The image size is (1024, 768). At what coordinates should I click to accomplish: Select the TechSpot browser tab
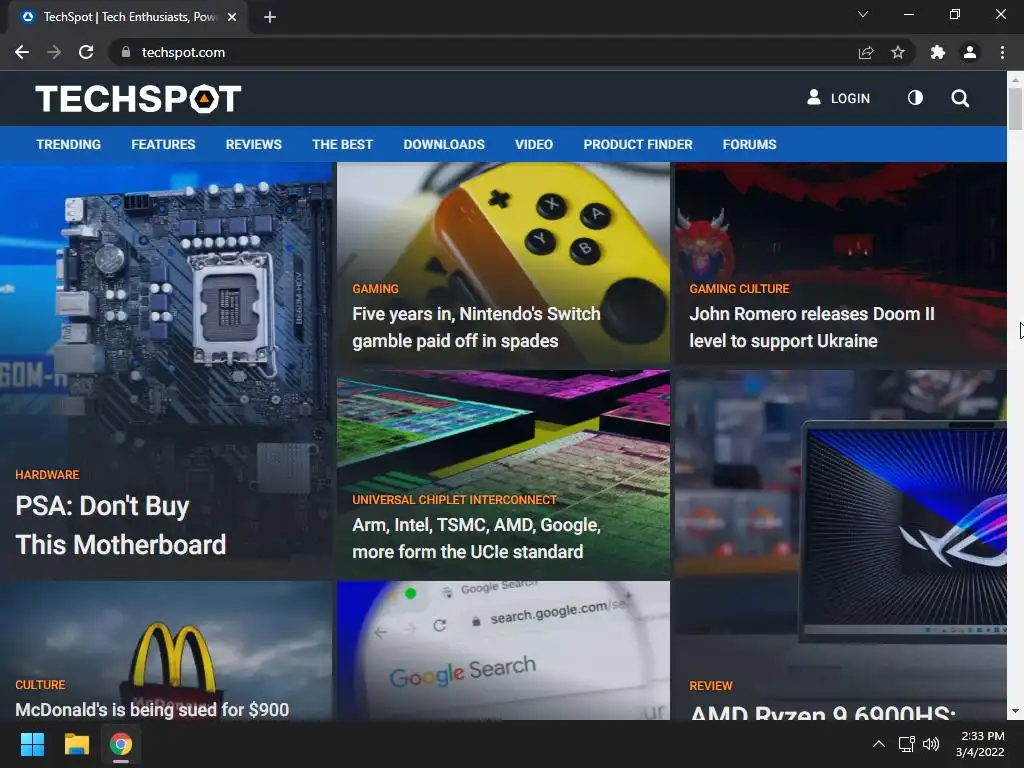128,17
